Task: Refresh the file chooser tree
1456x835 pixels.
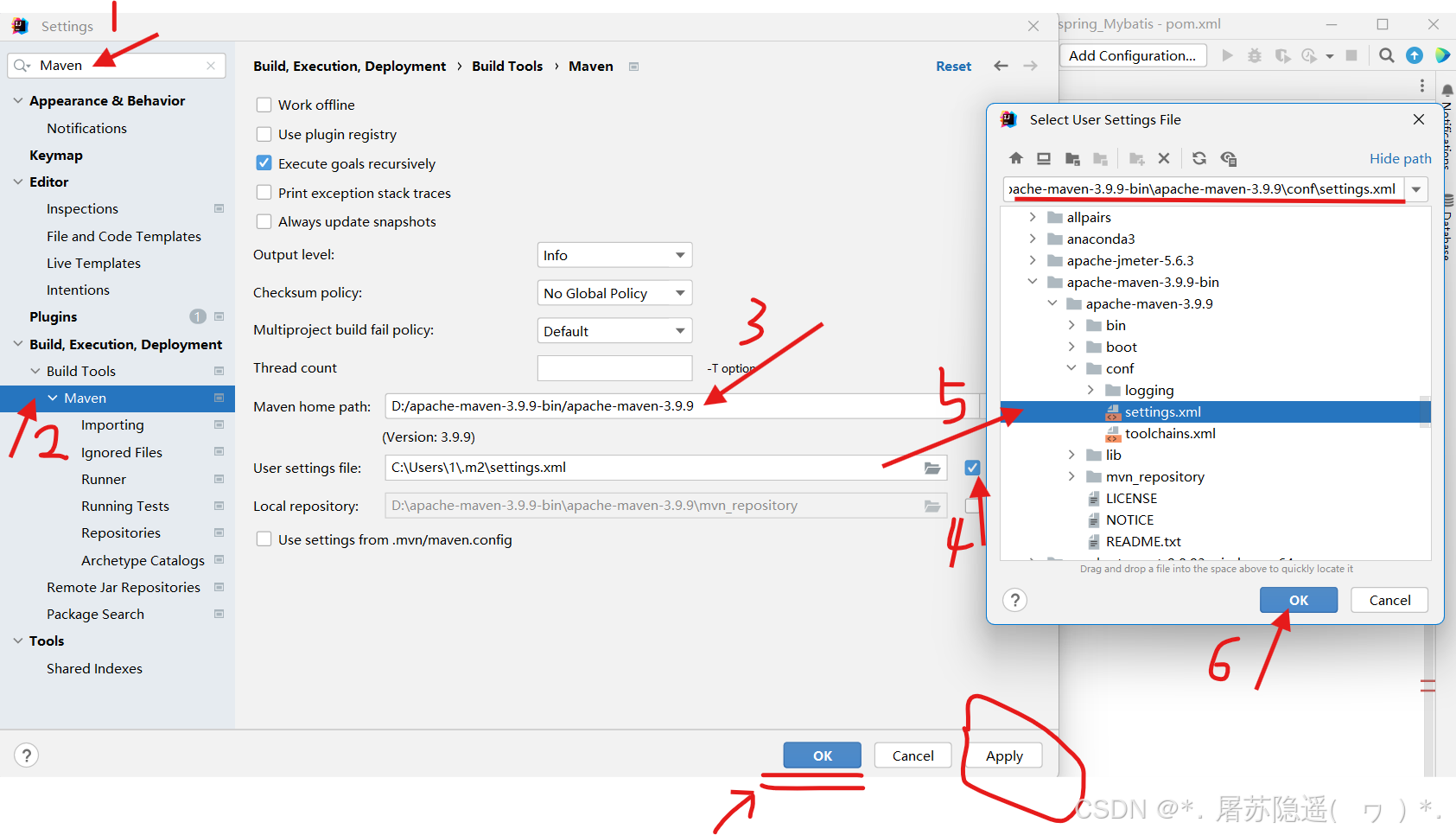Action: 1199,158
